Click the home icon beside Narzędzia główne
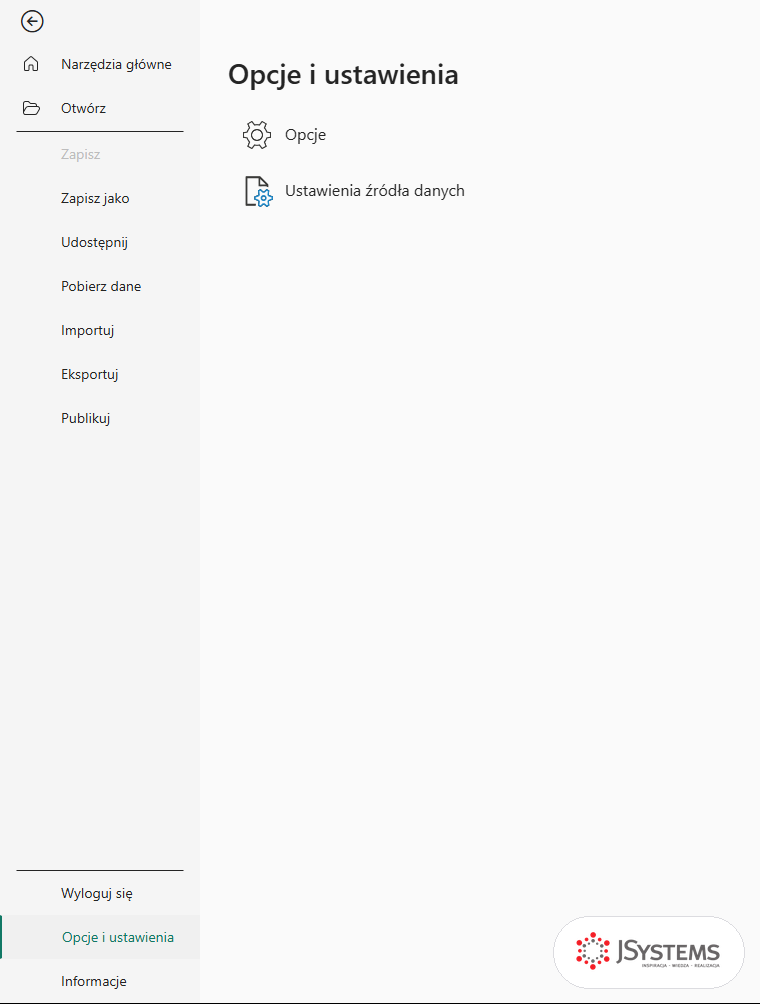Screen dimensions: 760x1004 coord(31,64)
